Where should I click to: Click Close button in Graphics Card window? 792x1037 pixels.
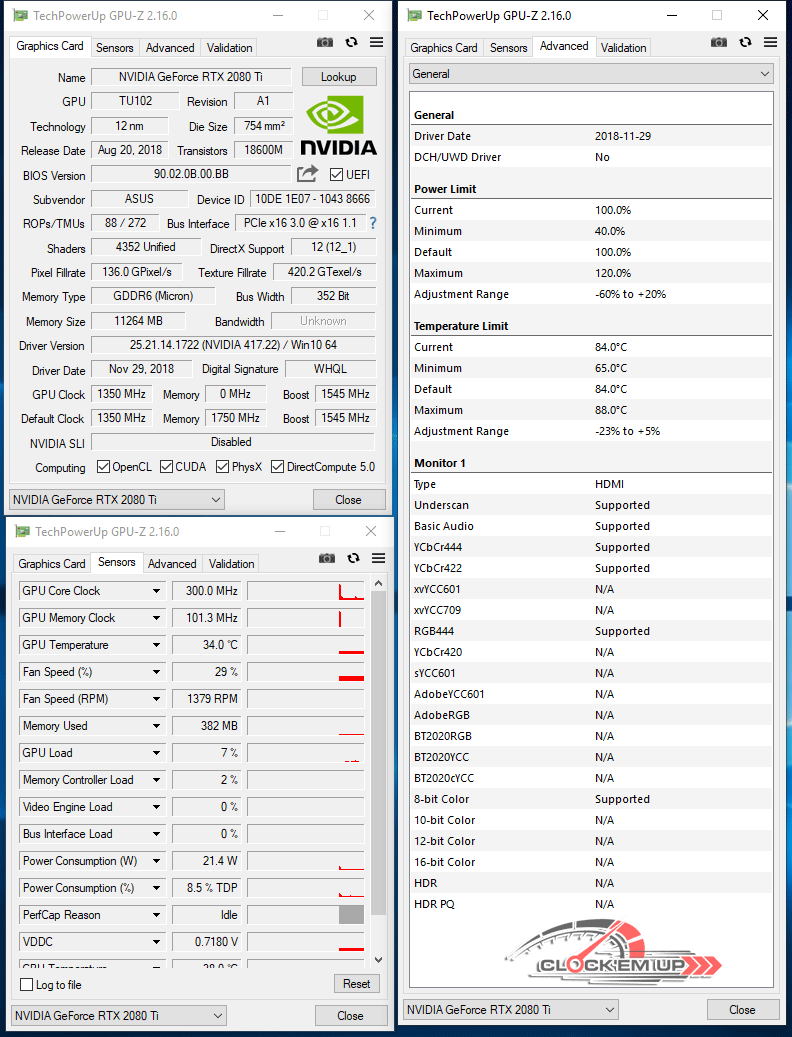[x=348, y=500]
